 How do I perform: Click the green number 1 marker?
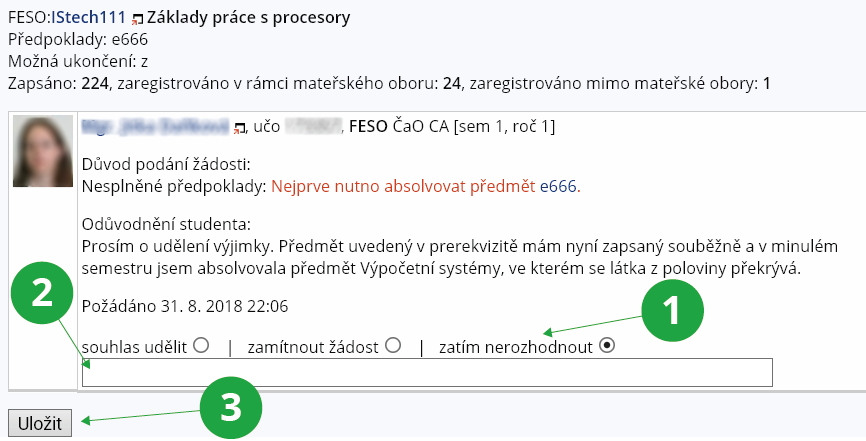coord(672,311)
